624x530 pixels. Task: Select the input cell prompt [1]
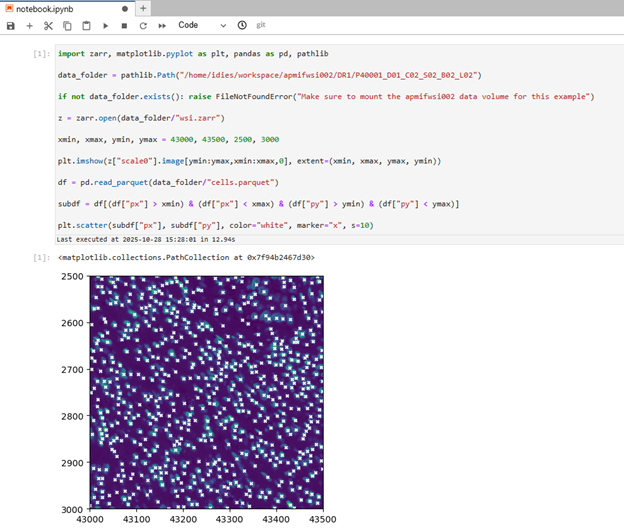[41, 53]
